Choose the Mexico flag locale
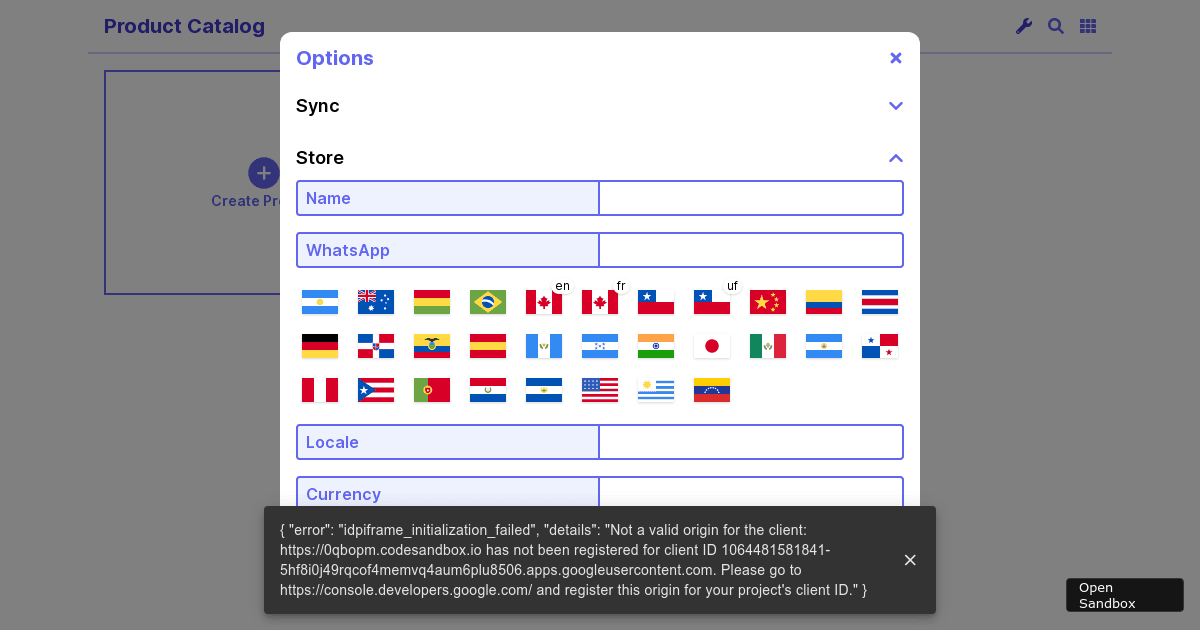Image resolution: width=1200 pixels, height=630 pixels. 768,346
